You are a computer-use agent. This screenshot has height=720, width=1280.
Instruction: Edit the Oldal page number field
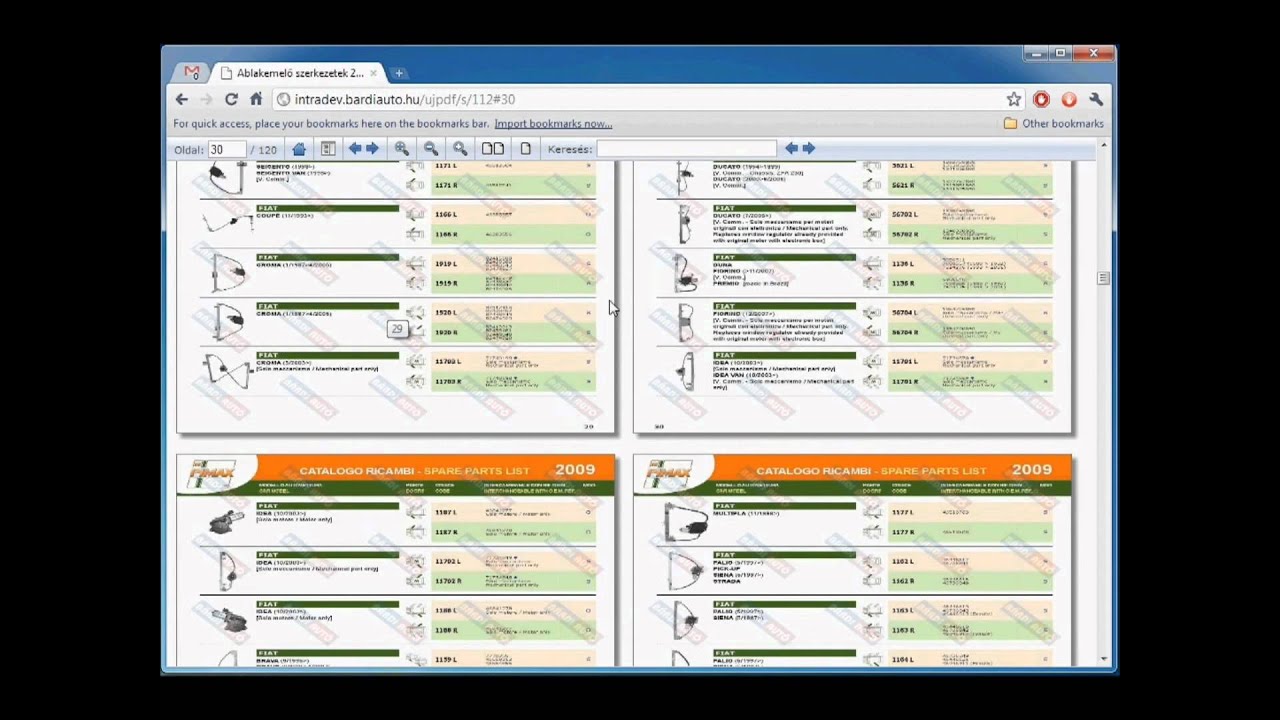(227, 149)
